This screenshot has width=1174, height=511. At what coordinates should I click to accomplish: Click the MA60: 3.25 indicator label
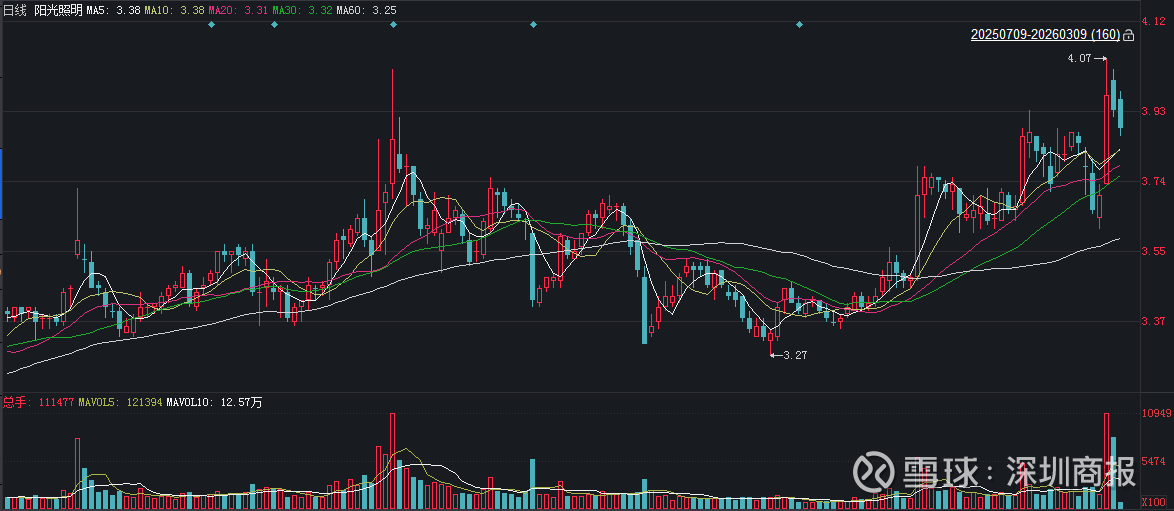pyautogui.click(x=365, y=10)
